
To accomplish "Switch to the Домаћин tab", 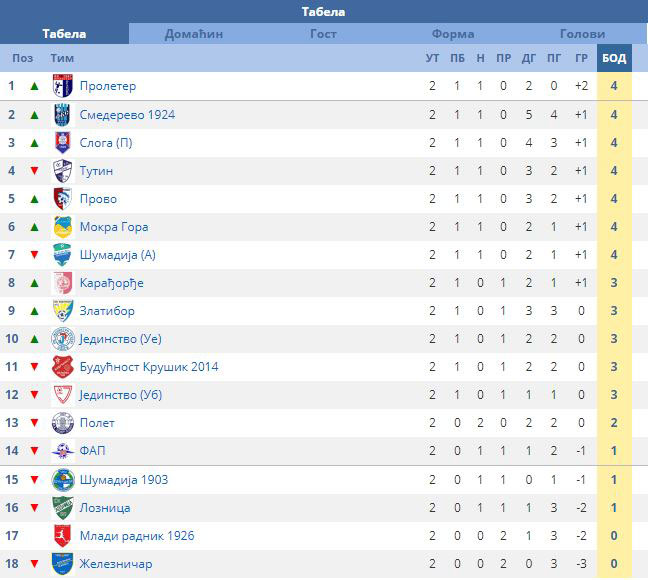I will point(194,34).
